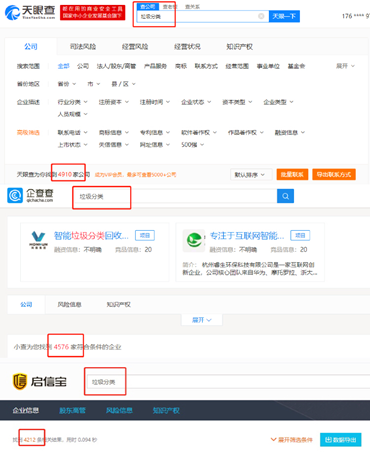The image size is (370, 452).
Task: Focus the Qixinbao search input field
Action: [x=228, y=382]
